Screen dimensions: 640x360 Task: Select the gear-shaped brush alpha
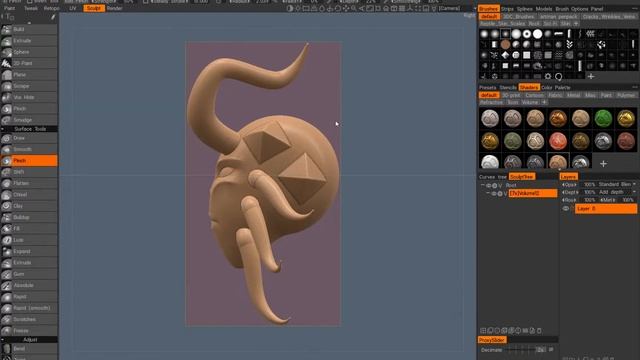548,76
